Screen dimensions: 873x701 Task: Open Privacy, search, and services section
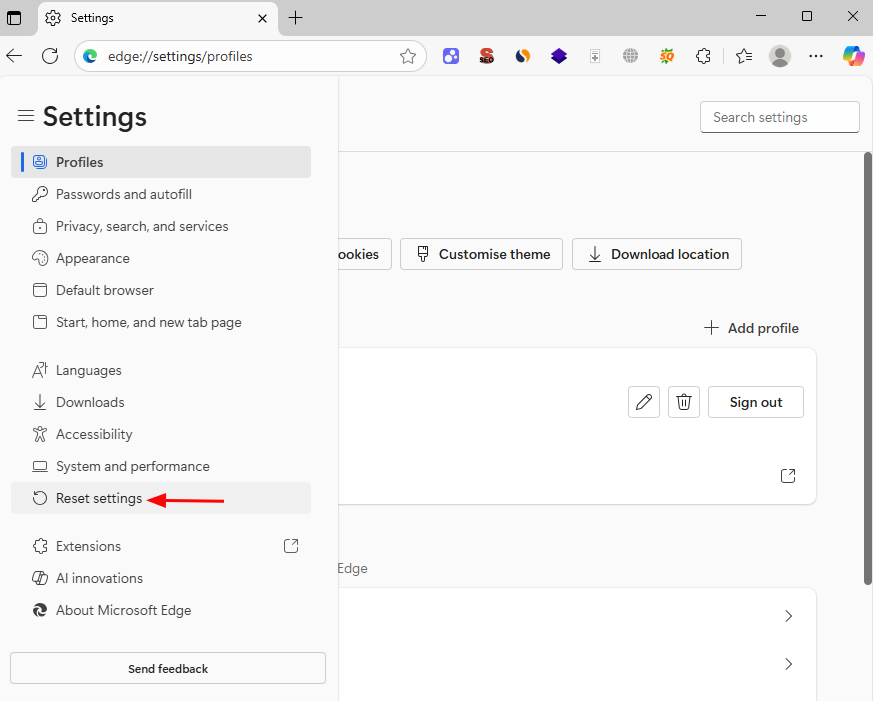click(x=142, y=226)
